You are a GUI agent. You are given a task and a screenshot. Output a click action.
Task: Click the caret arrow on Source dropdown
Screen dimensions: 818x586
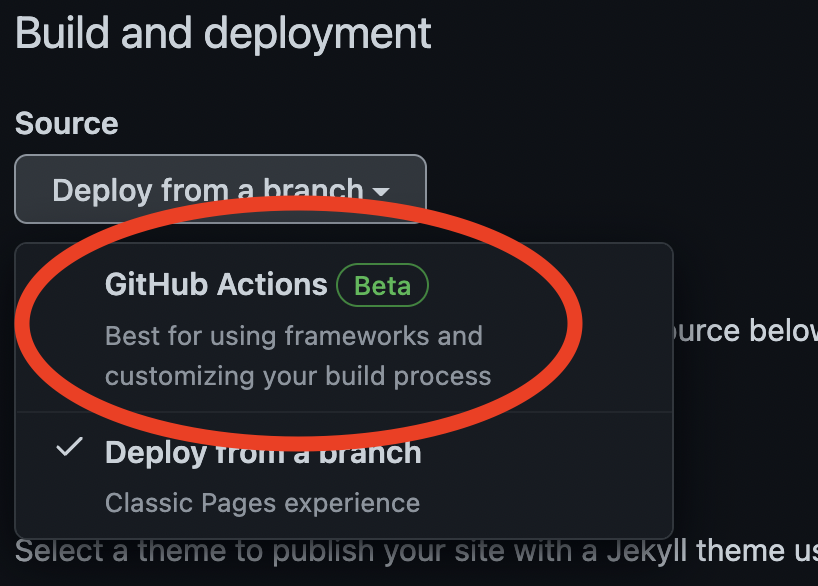pyautogui.click(x=381, y=191)
